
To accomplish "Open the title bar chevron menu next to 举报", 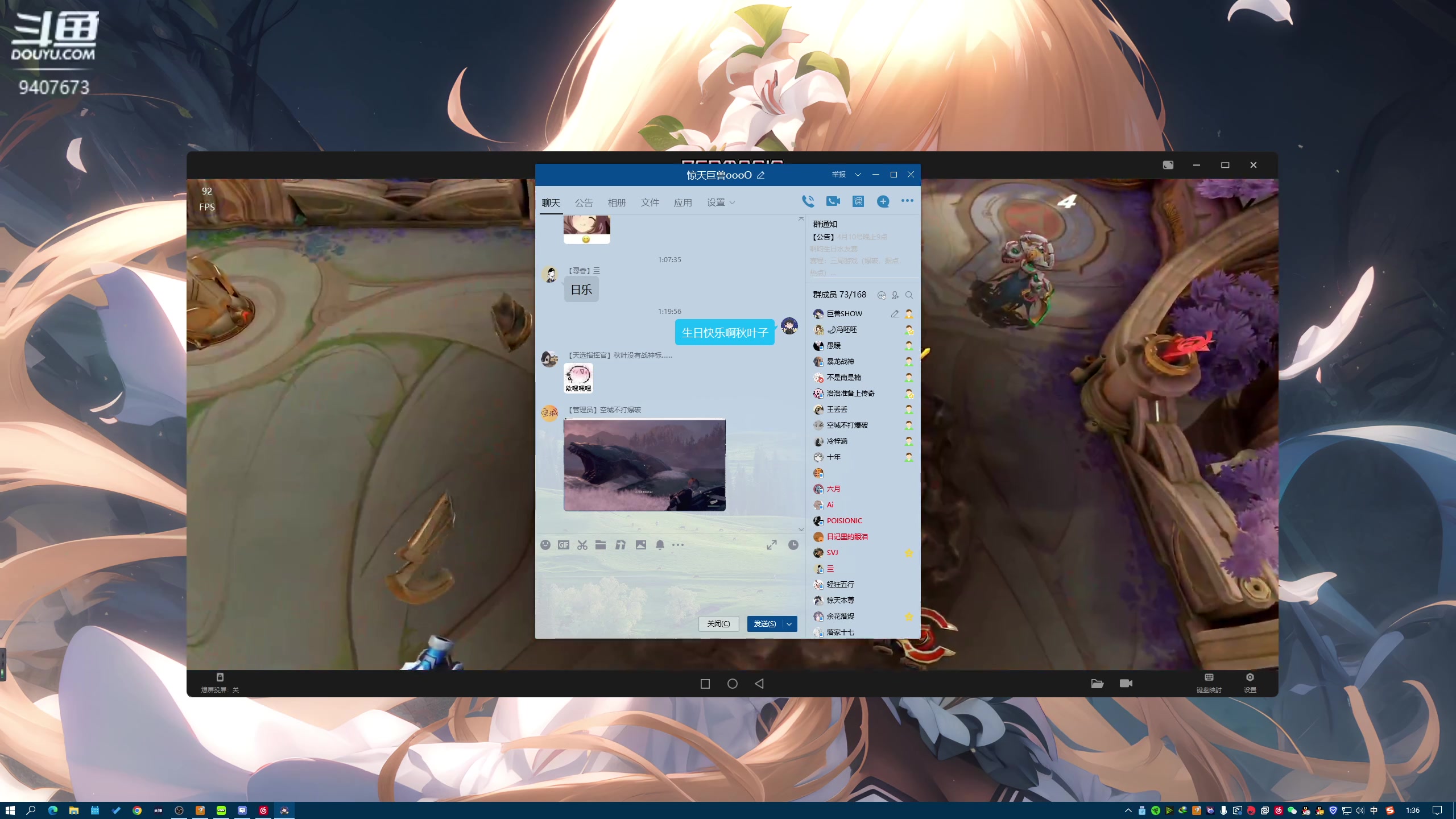I will (x=858, y=175).
